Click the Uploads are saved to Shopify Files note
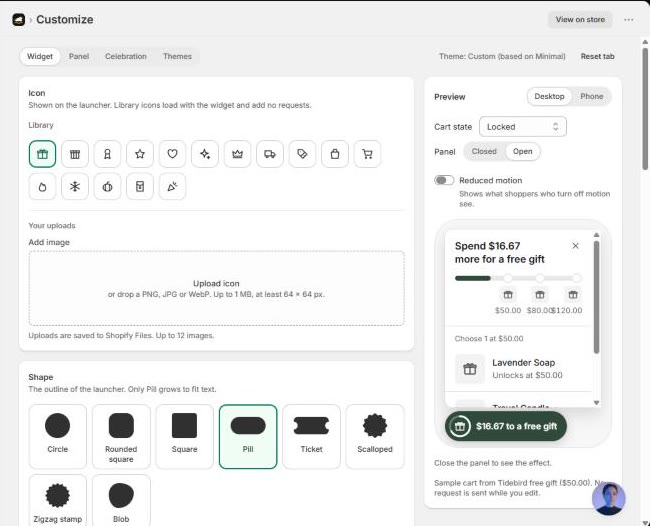Screen dimensions: 650x526 tap(121, 336)
